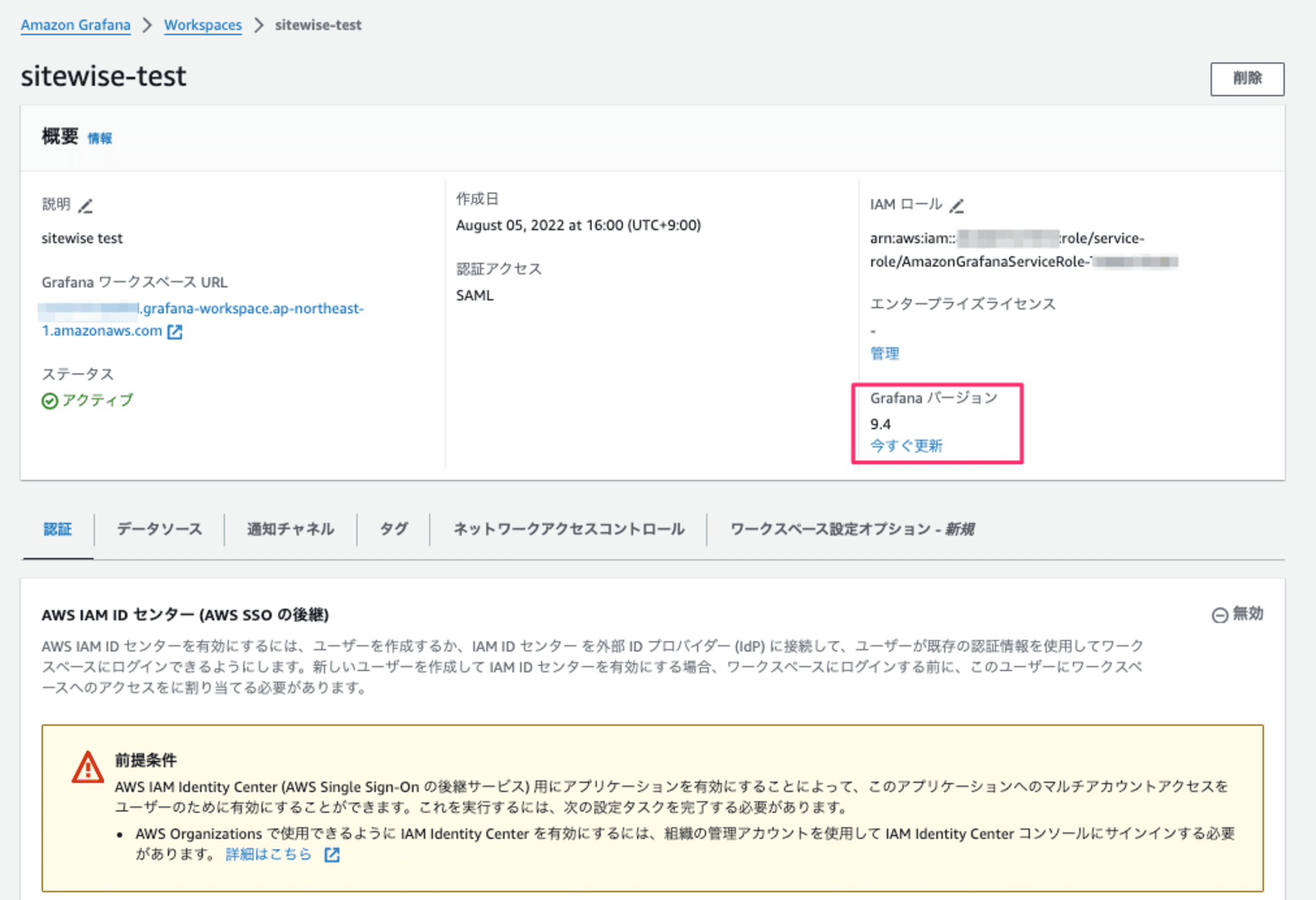Click the sitewise test description value

pyautogui.click(x=82, y=238)
